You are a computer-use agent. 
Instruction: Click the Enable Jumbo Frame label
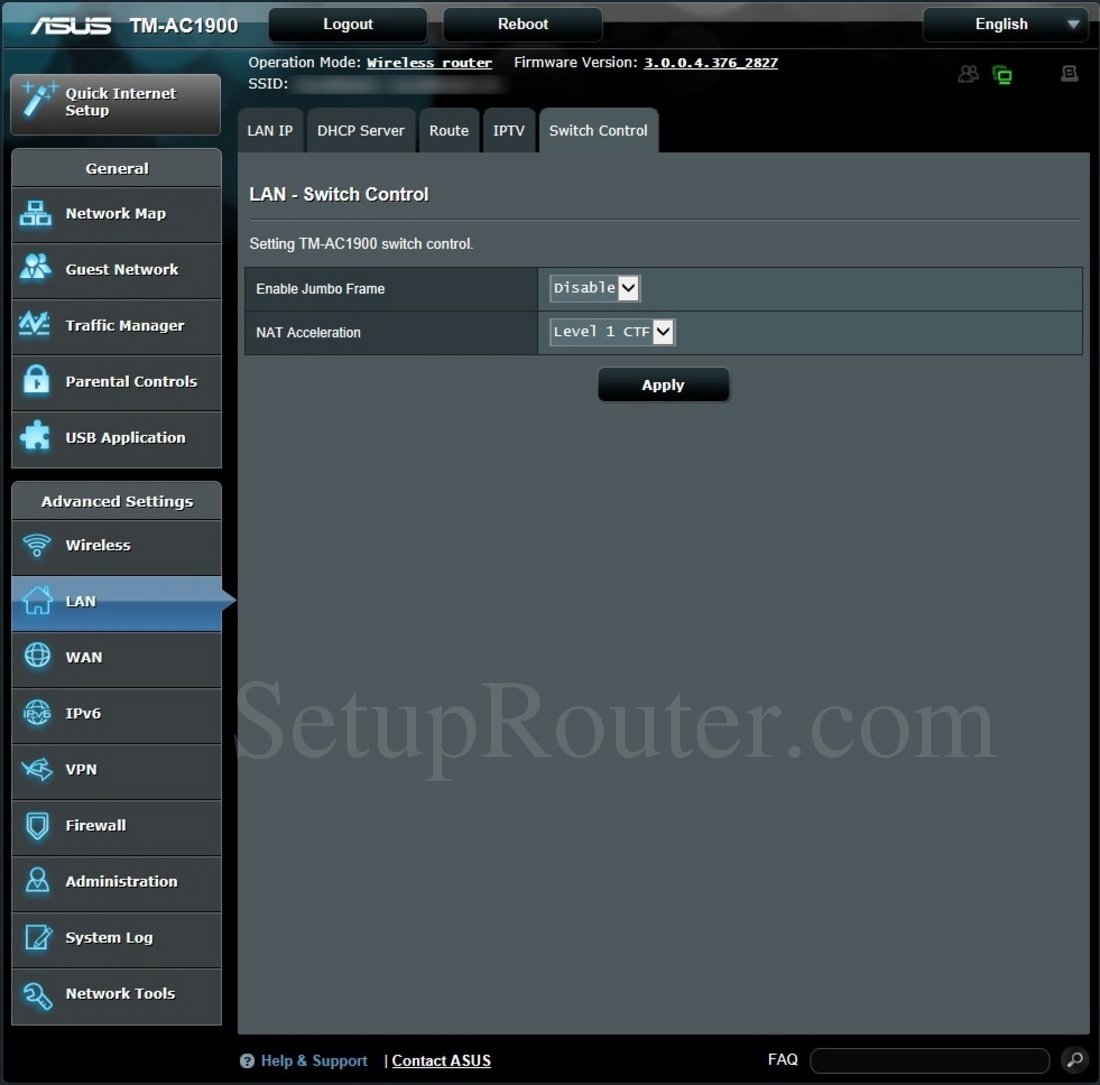(320, 289)
